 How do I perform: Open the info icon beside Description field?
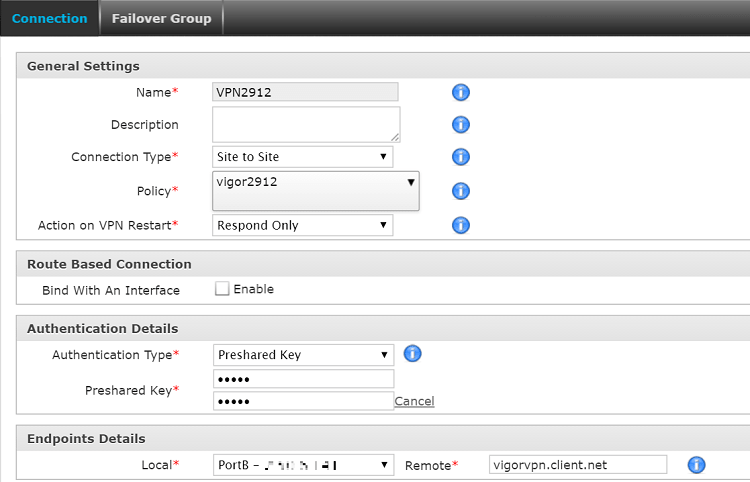pyautogui.click(x=461, y=124)
